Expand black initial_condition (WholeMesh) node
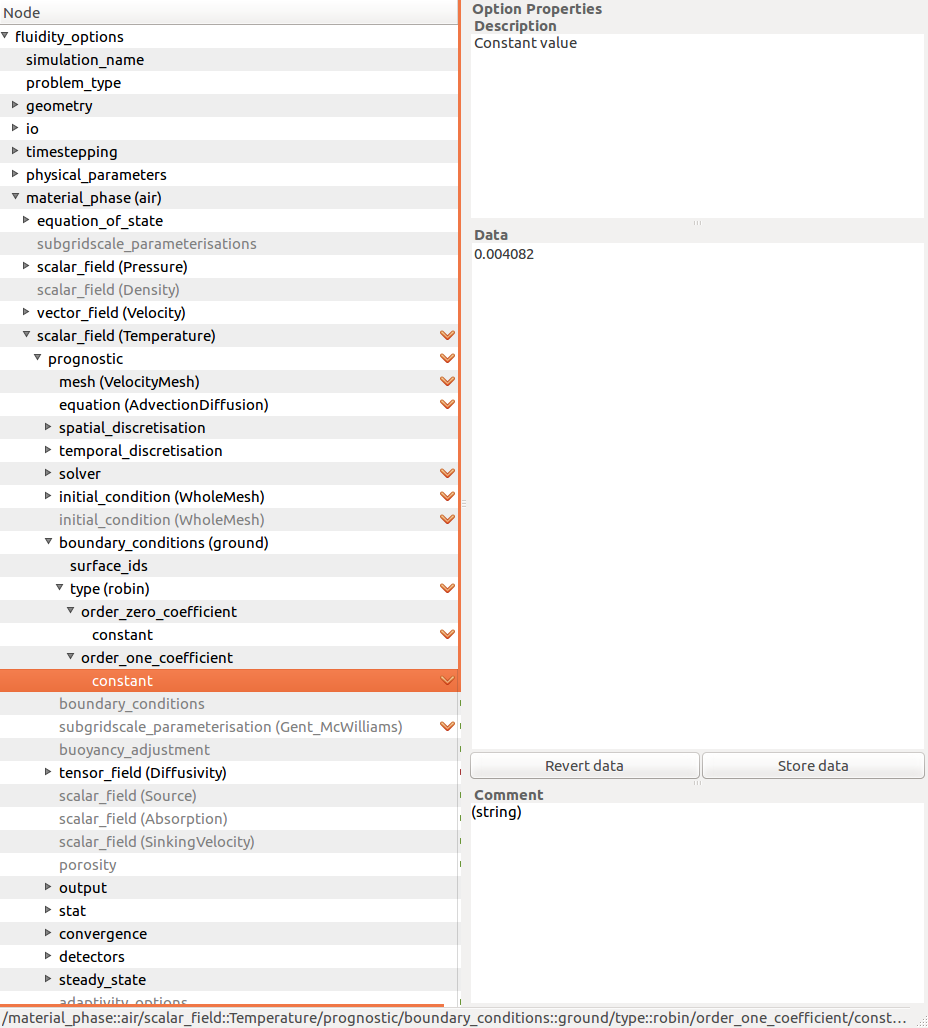This screenshot has height=1028, width=928. (x=48, y=496)
